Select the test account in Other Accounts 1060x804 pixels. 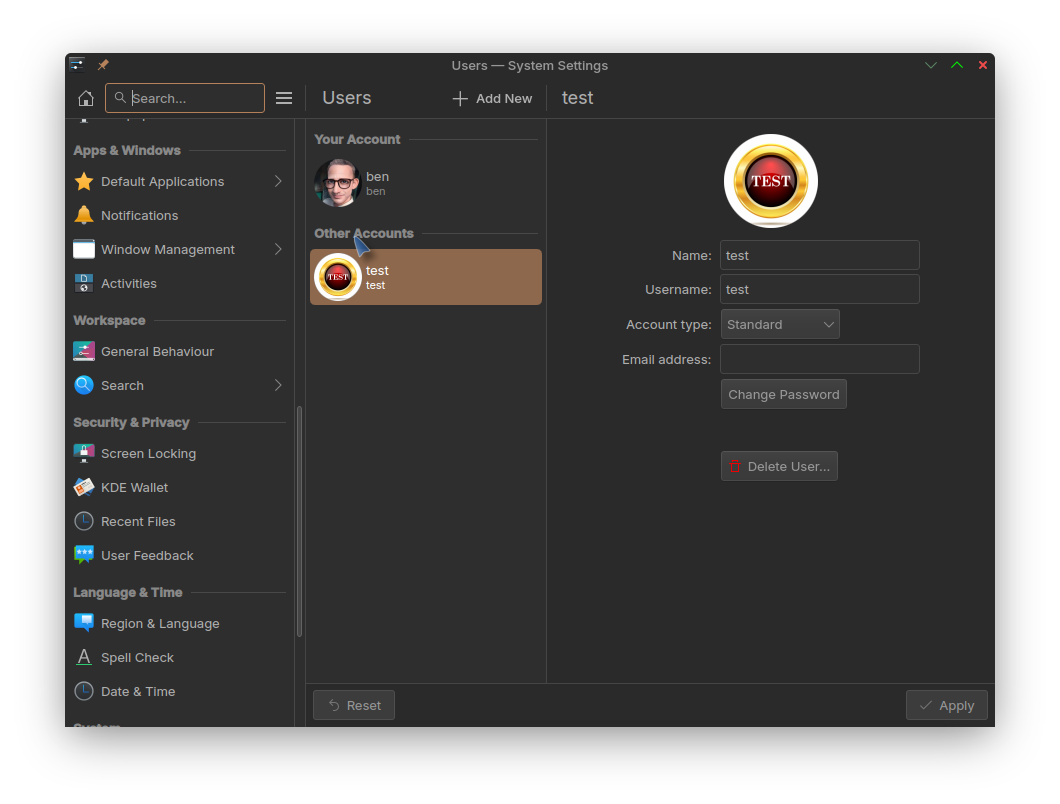[426, 277]
